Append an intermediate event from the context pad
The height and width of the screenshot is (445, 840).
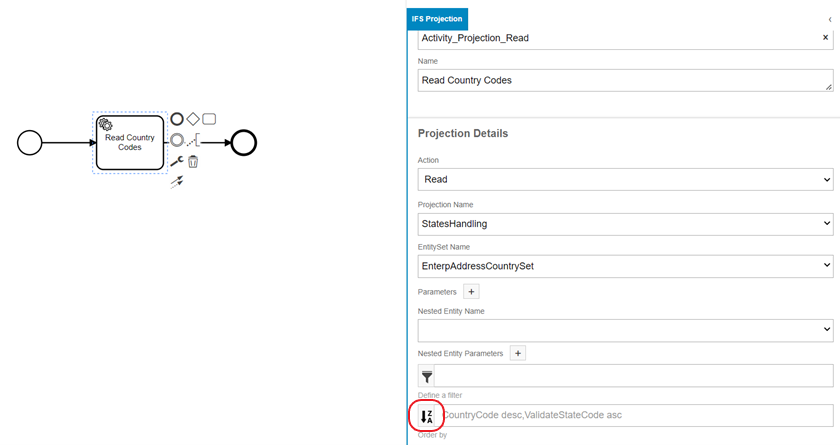(177, 140)
